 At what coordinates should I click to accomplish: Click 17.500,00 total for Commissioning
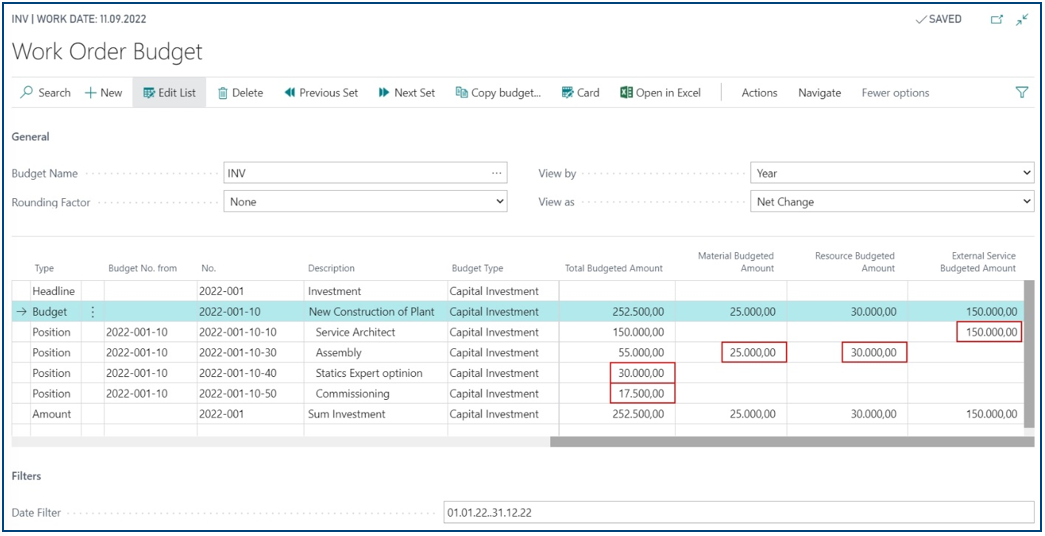642,393
